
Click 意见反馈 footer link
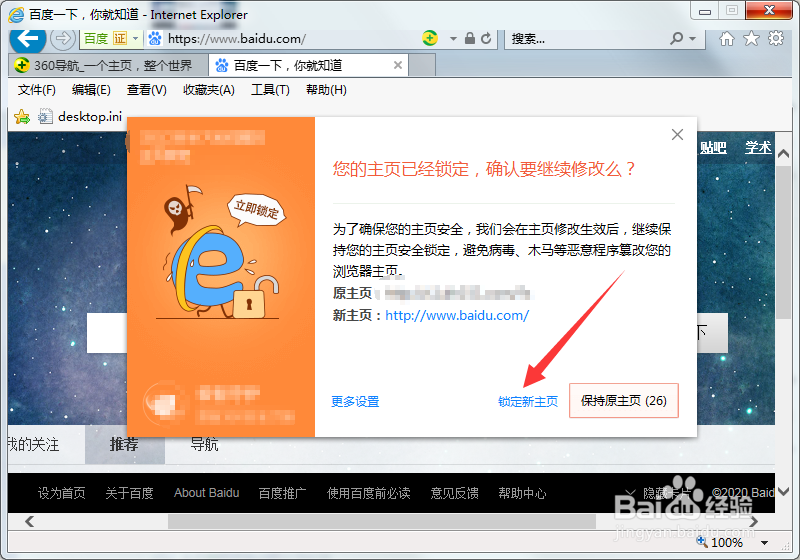click(455, 493)
